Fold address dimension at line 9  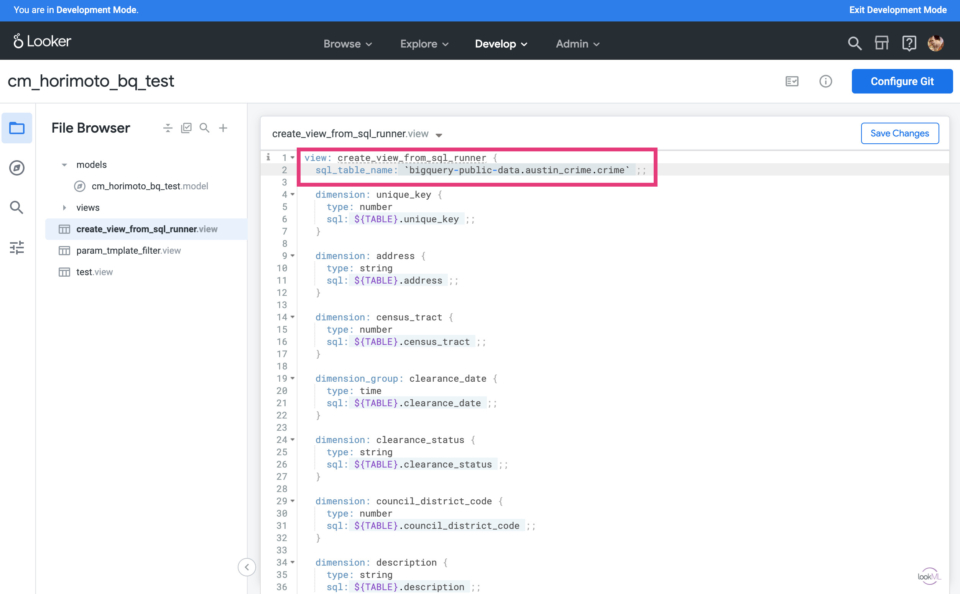click(293, 256)
